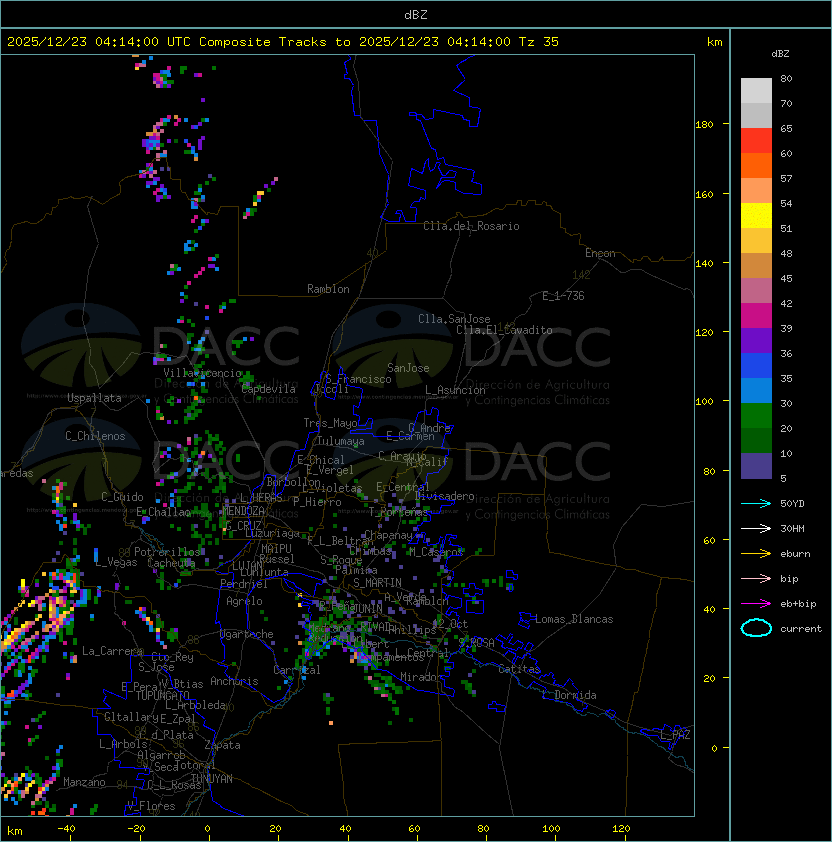Click the 'C_Guido' map label
The image size is (832, 842).
tap(122, 497)
